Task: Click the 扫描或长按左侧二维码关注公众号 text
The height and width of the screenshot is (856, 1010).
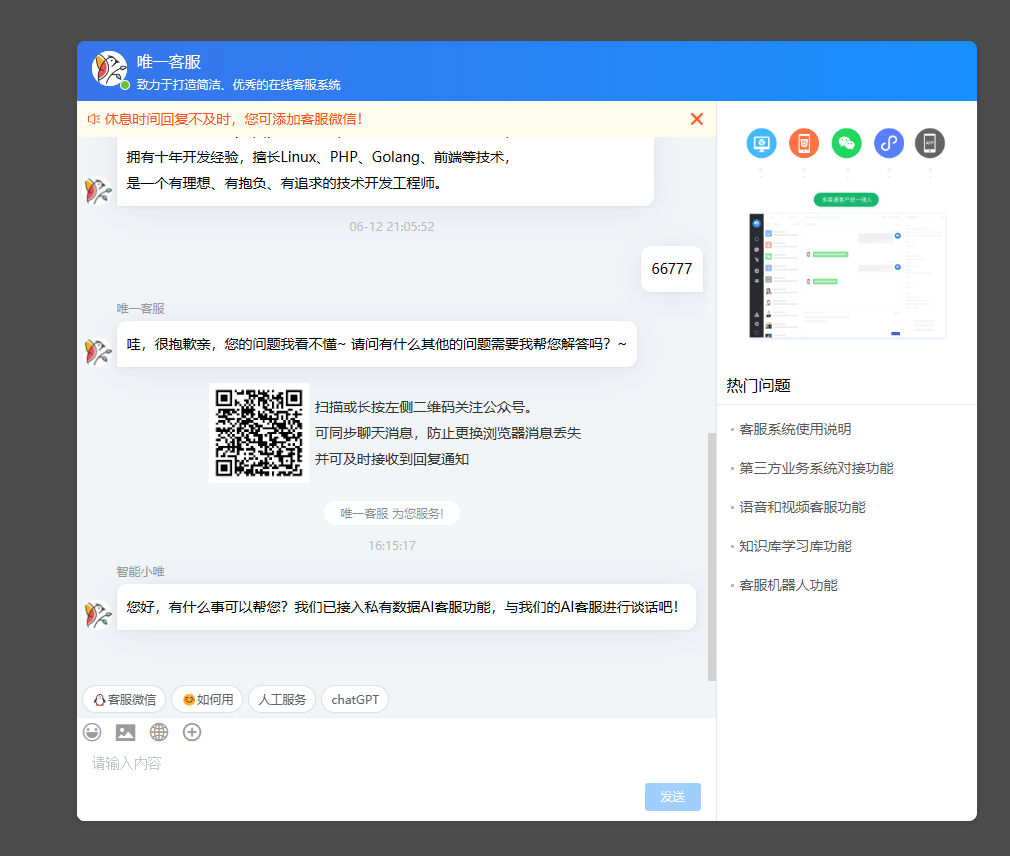Action: pos(423,407)
